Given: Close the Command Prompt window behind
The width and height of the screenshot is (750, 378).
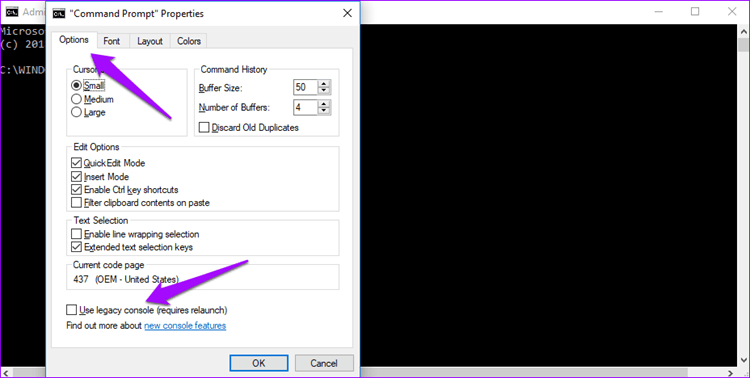Looking at the screenshot, I should 732,11.
